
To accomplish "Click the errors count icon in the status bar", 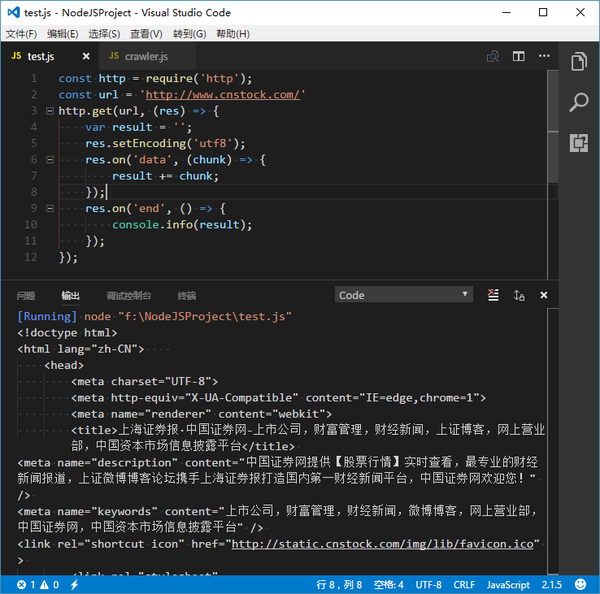I will [22, 584].
